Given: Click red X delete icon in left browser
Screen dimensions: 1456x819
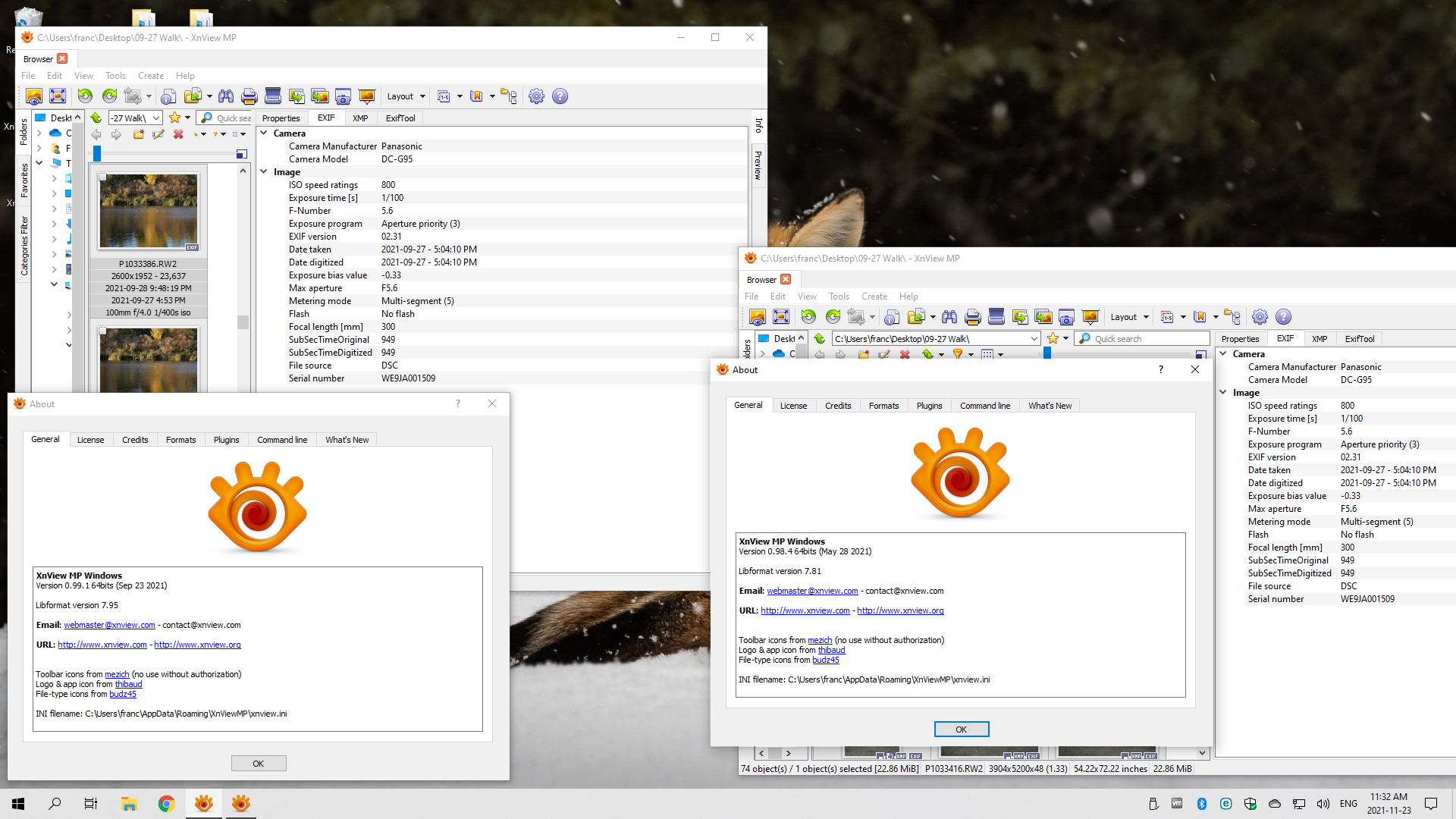Looking at the screenshot, I should (x=178, y=134).
